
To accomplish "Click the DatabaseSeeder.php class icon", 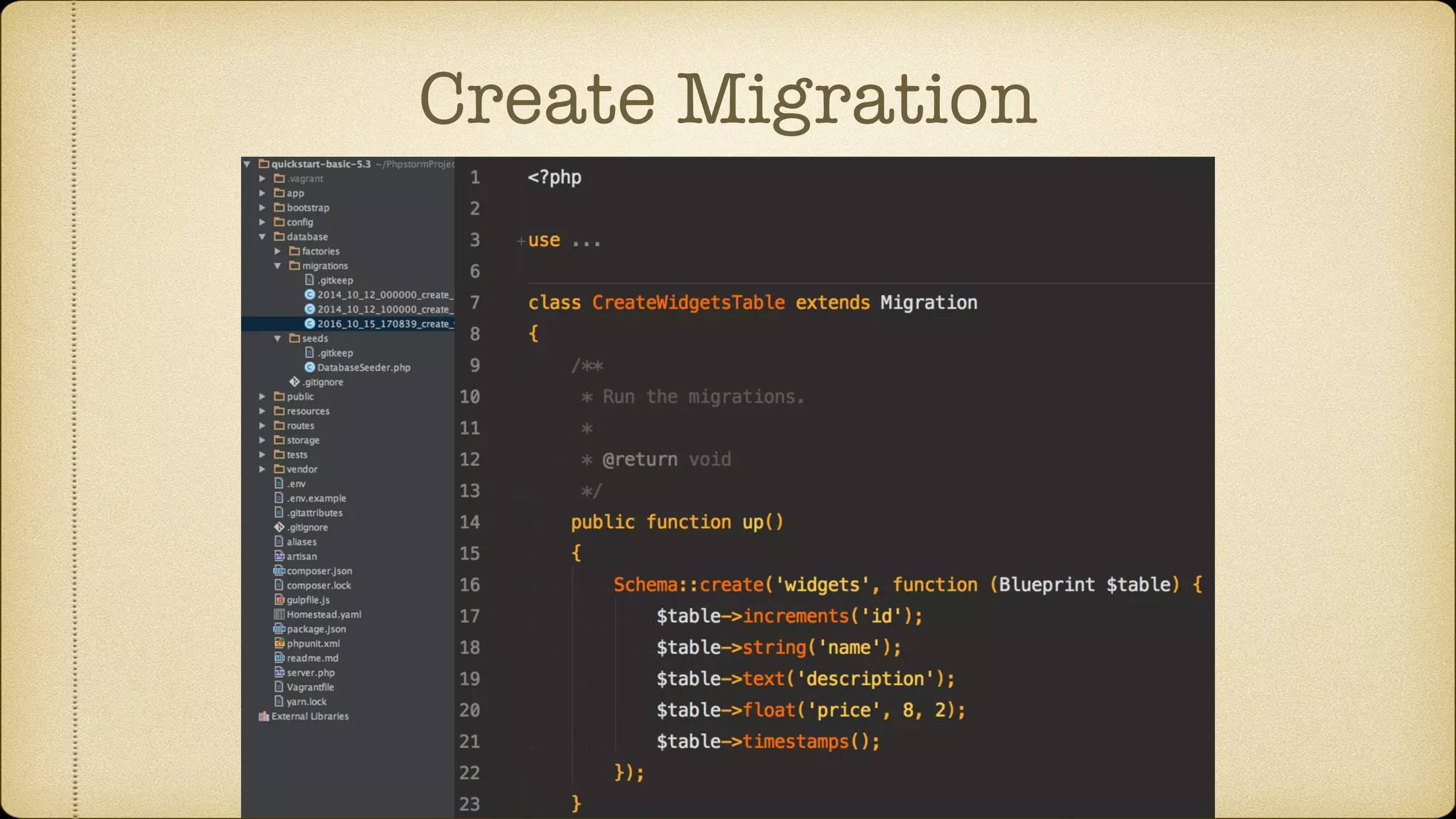I will coord(310,368).
